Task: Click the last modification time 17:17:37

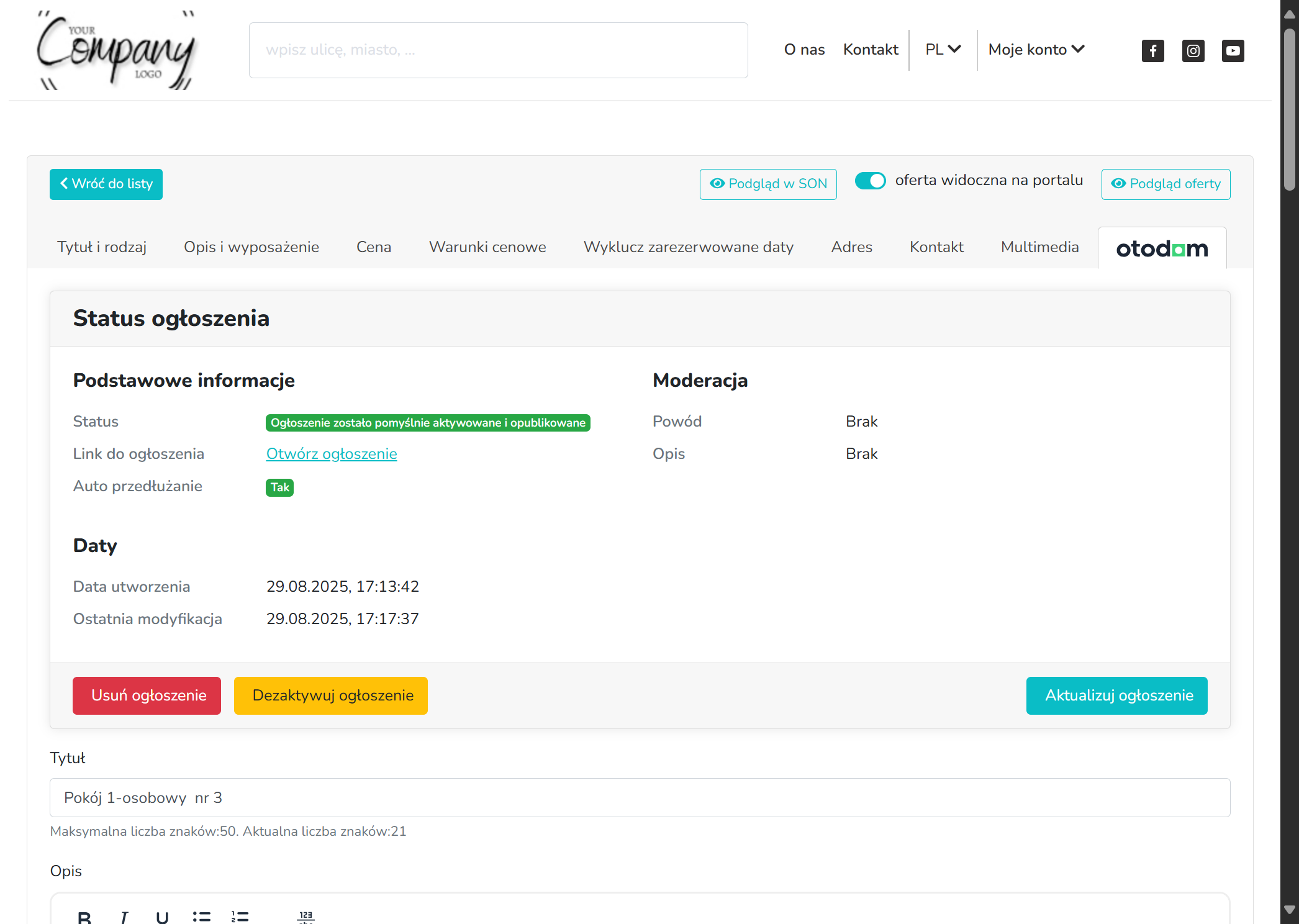Action: pos(387,619)
